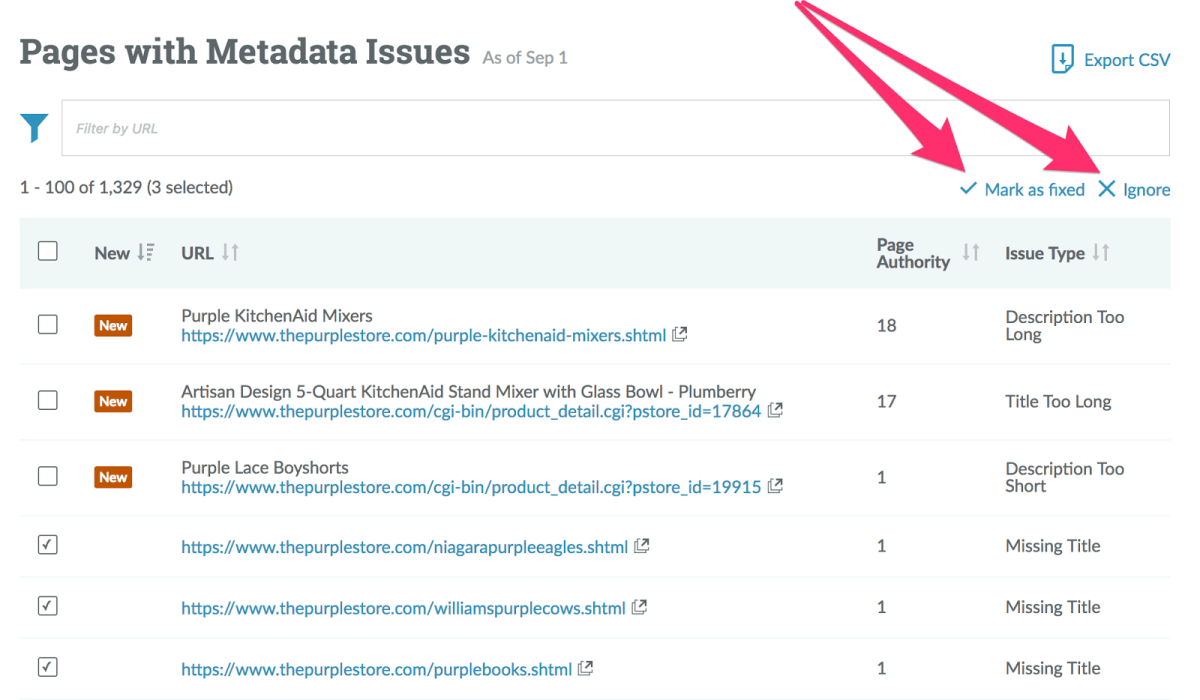
Task: Click the '1 - 100 of 1,329 (3 selected)' count text
Action: pyautogui.click(x=126, y=187)
